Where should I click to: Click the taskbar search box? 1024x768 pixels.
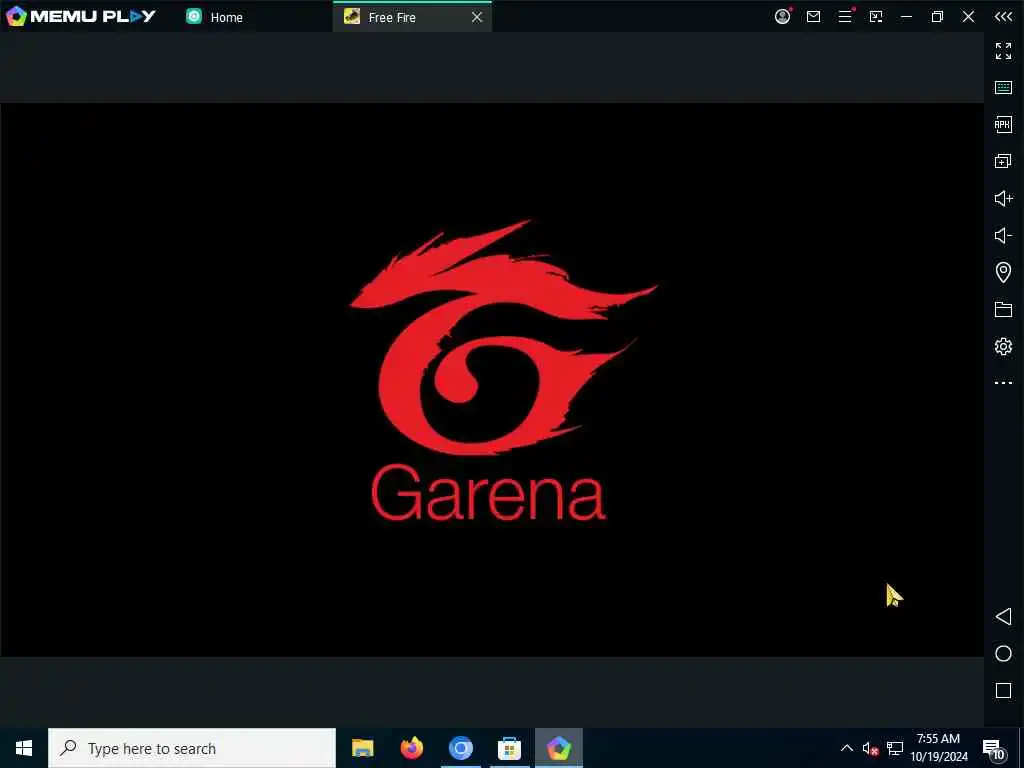[192, 748]
